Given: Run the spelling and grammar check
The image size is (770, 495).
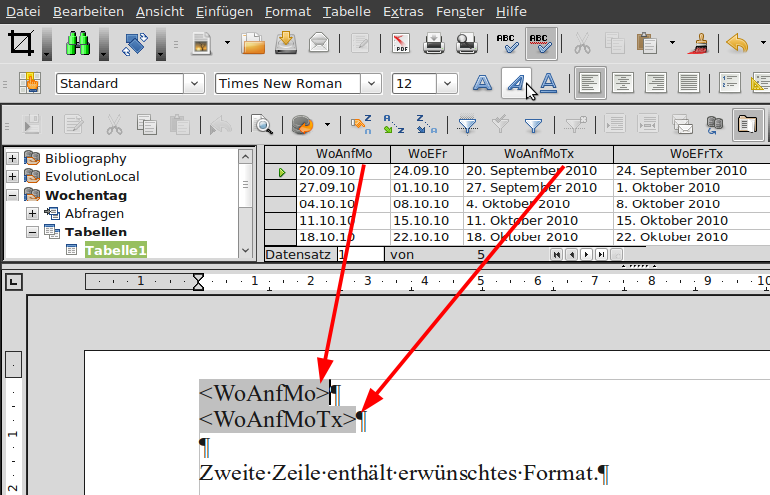Looking at the screenshot, I should point(507,43).
